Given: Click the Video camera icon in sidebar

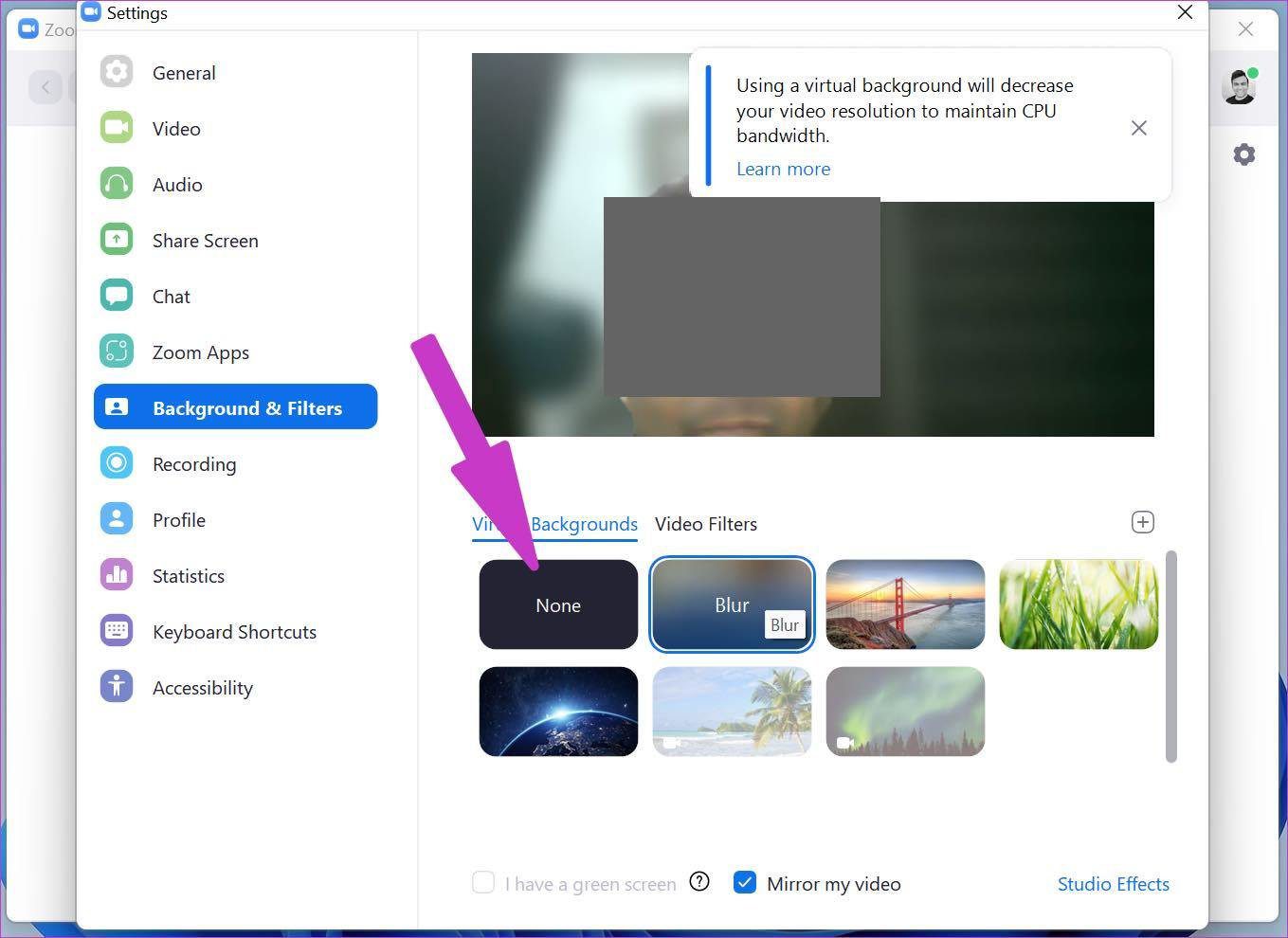Looking at the screenshot, I should 117,128.
